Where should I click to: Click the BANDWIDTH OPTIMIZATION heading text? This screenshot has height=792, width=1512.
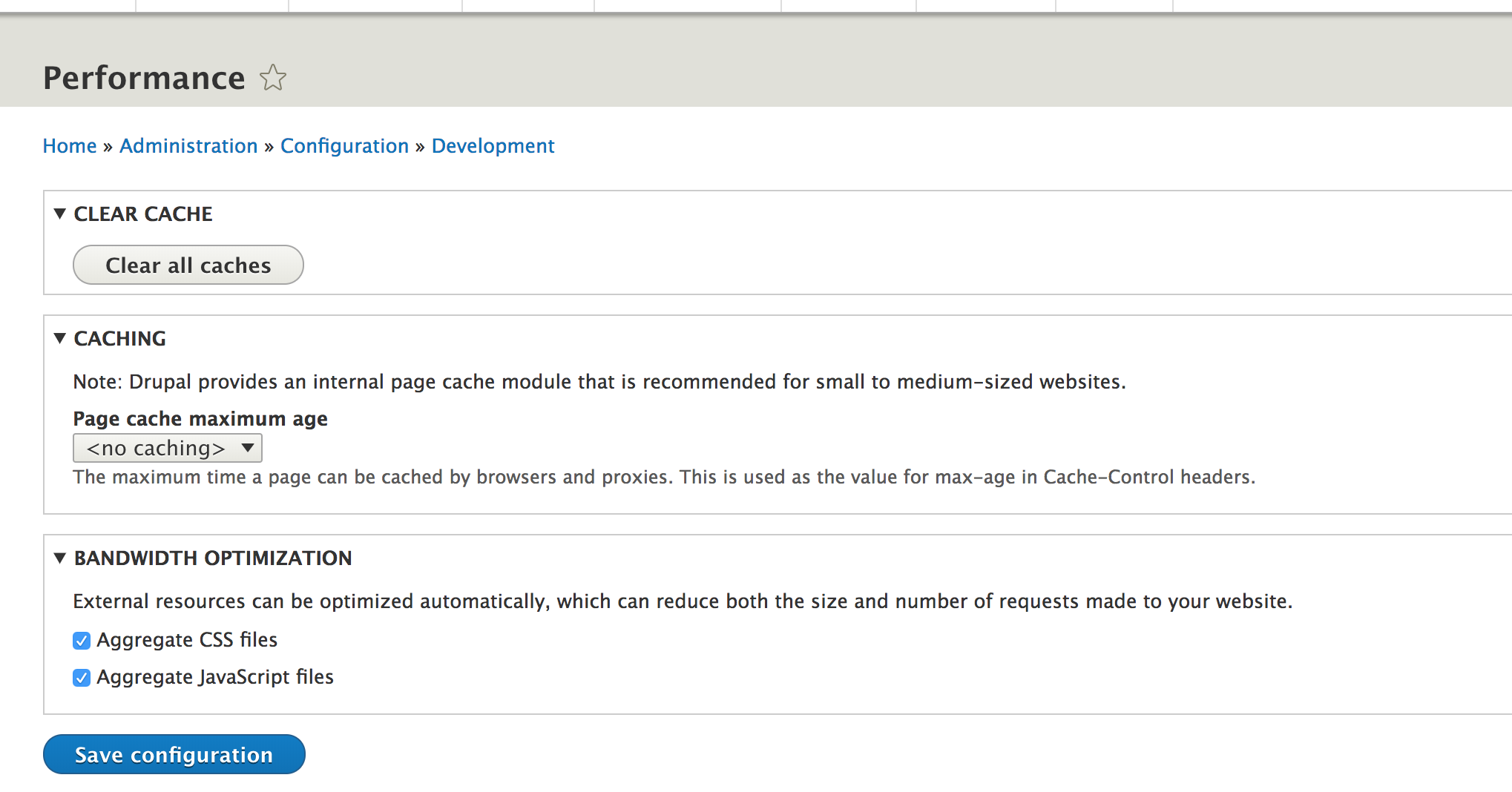(x=213, y=558)
